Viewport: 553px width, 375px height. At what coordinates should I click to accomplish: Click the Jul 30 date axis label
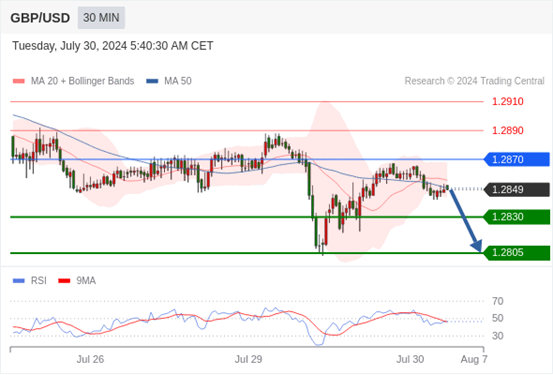410,359
